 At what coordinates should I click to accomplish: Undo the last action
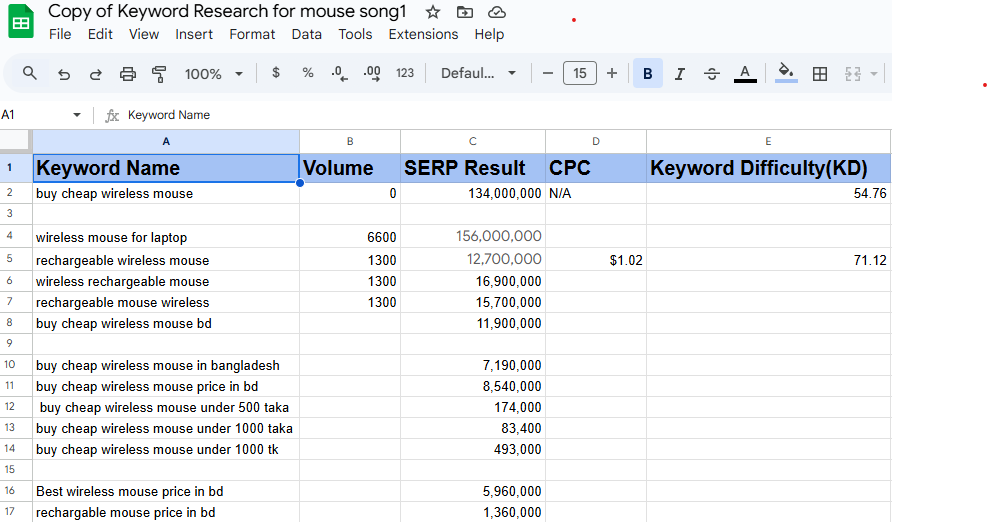[x=64, y=74]
